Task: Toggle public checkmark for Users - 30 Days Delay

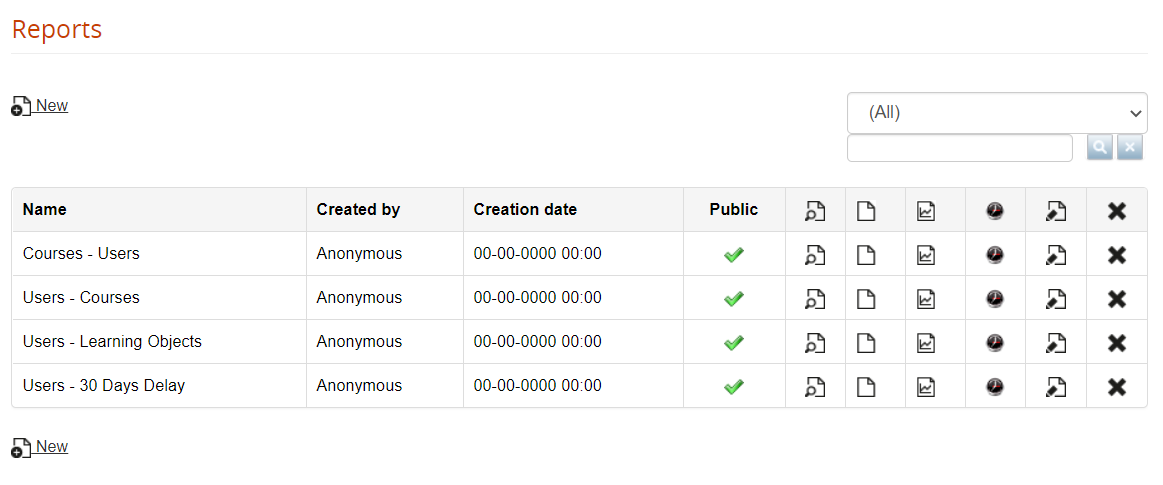Action: (734, 387)
